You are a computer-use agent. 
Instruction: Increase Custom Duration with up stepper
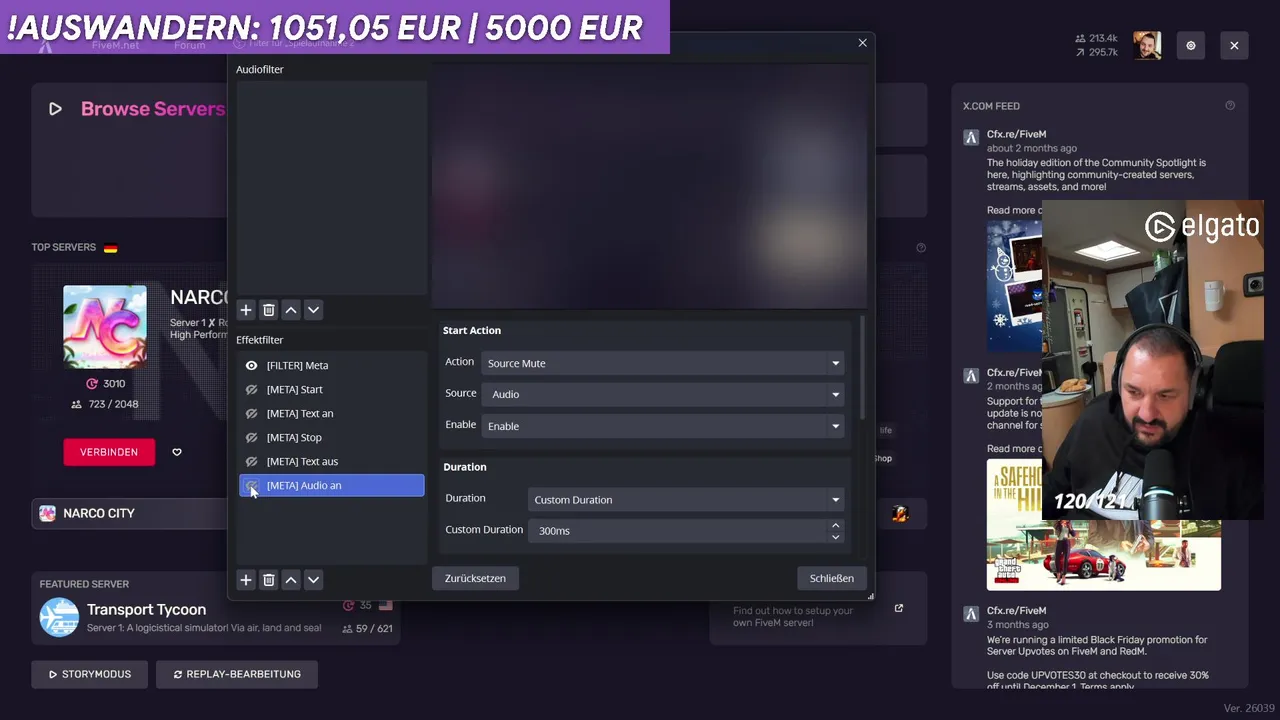(x=835, y=524)
